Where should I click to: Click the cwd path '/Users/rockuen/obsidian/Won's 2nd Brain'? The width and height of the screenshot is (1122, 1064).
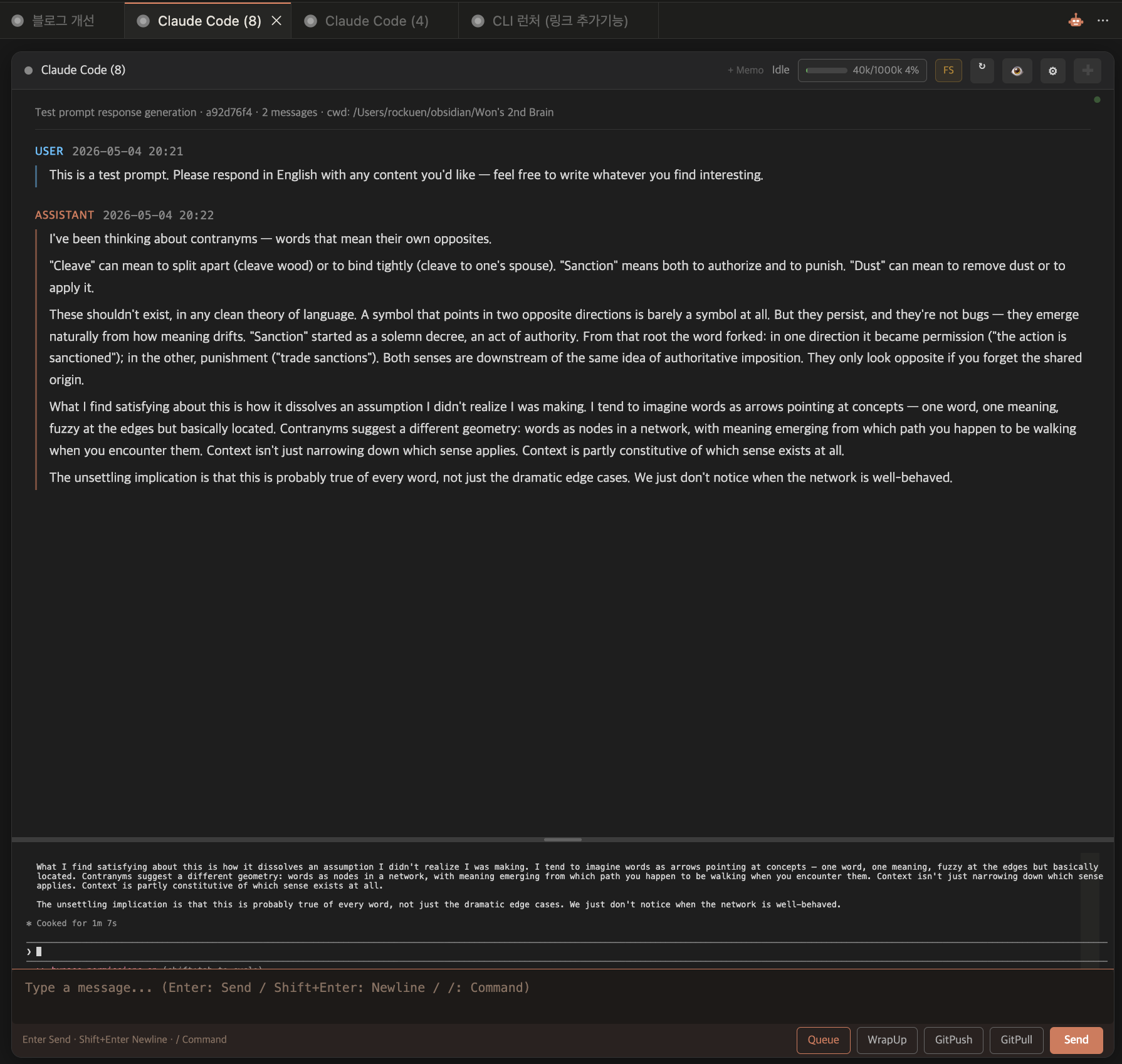pyautogui.click(x=453, y=112)
